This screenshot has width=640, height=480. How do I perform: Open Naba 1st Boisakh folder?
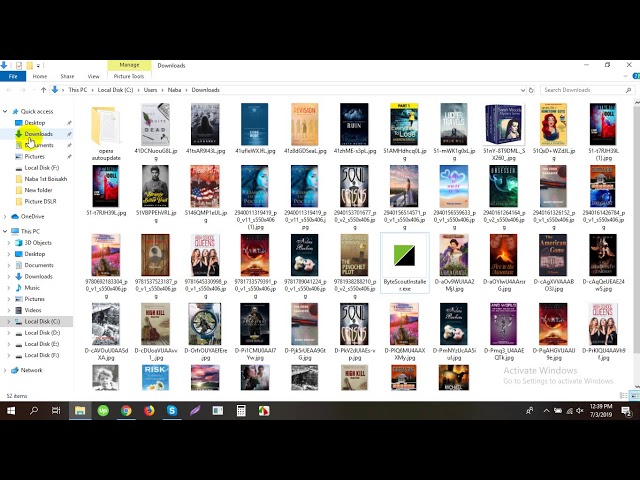tap(45, 179)
